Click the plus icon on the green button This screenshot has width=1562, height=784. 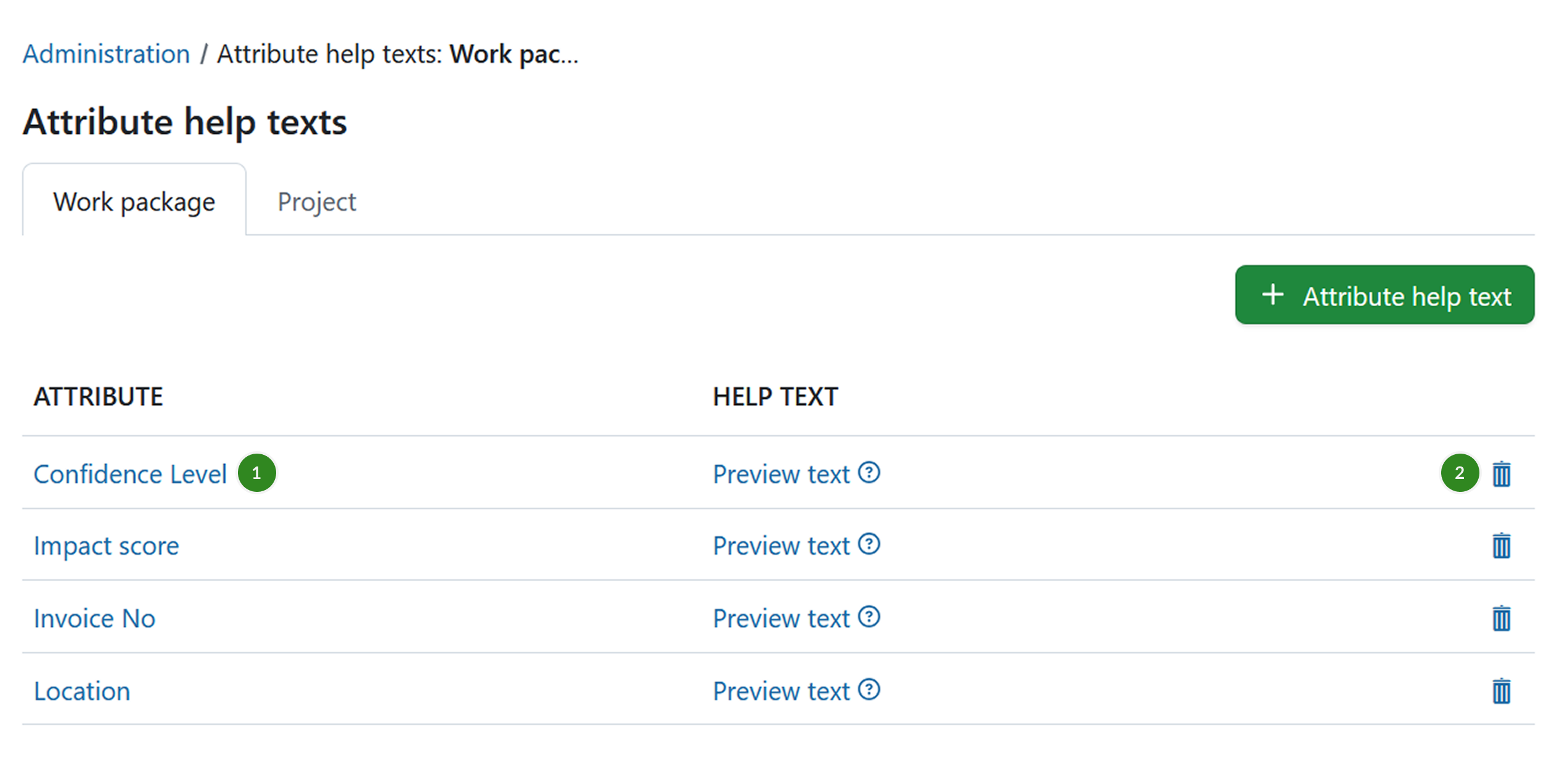(x=1272, y=295)
